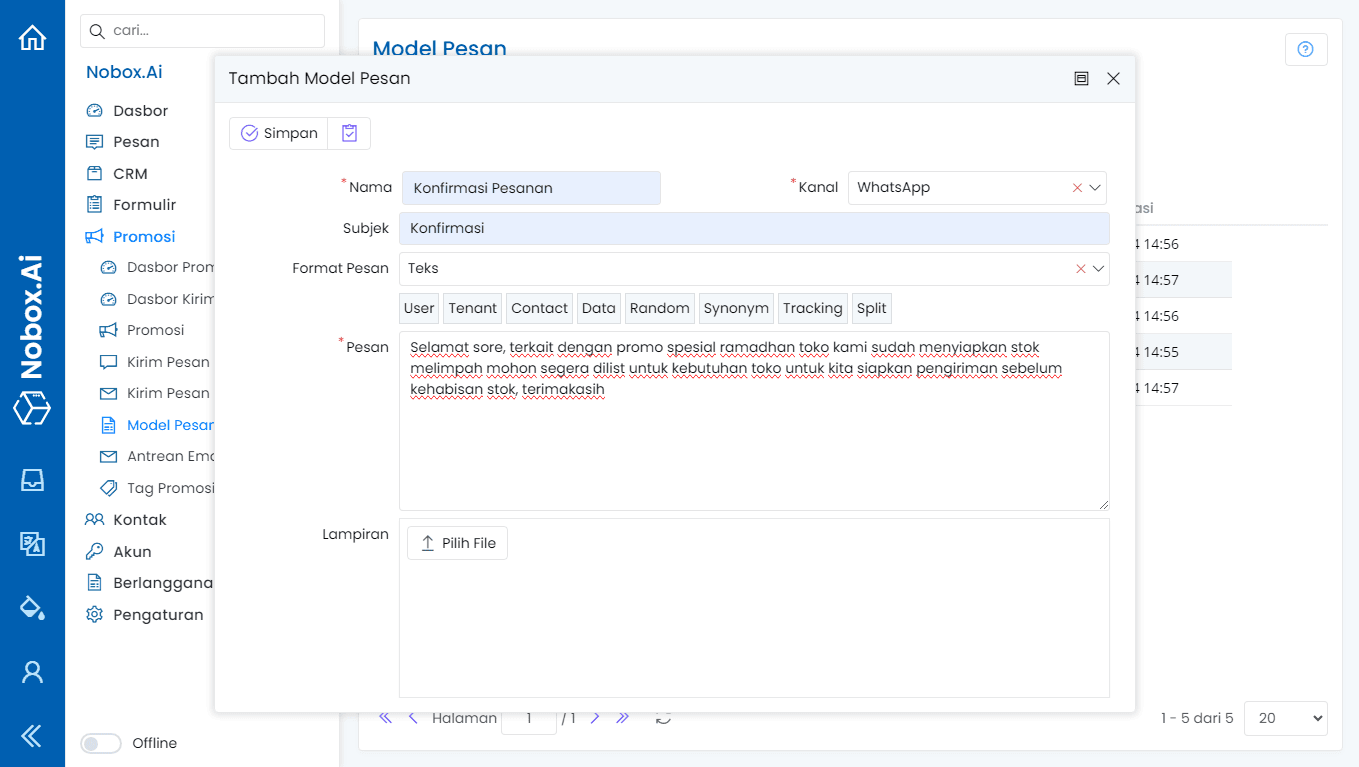
Task: Insert the Tracking tag button
Action: pos(812,308)
